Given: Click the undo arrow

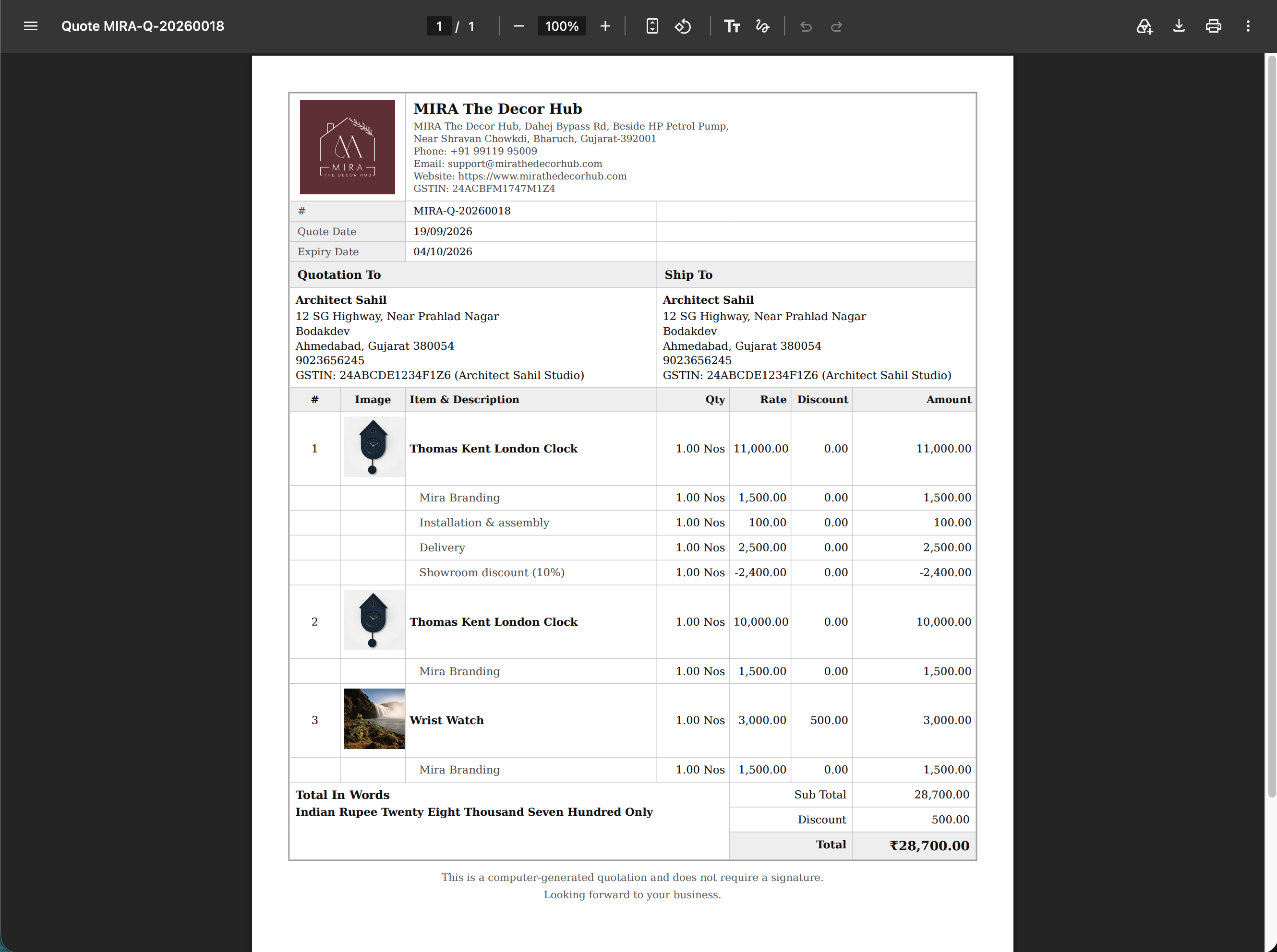Looking at the screenshot, I should [806, 26].
